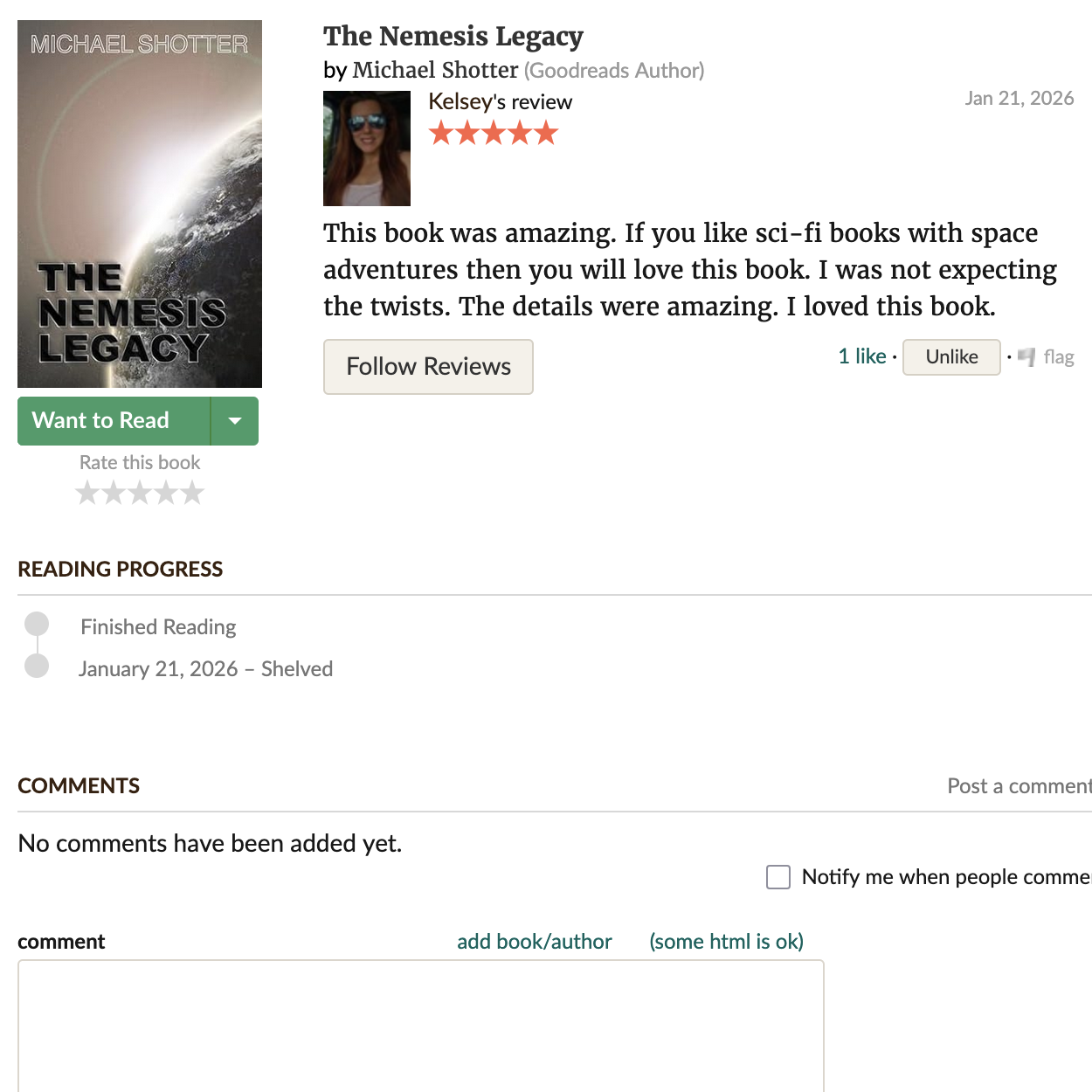Open the some html is ok link
The width and height of the screenshot is (1092, 1092).
(x=726, y=942)
